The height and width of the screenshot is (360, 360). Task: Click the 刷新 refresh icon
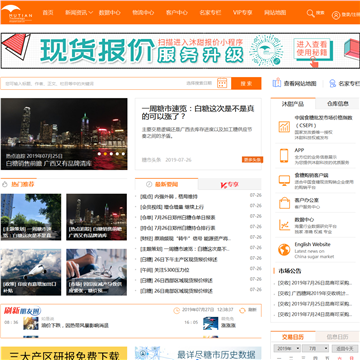(242, 310)
